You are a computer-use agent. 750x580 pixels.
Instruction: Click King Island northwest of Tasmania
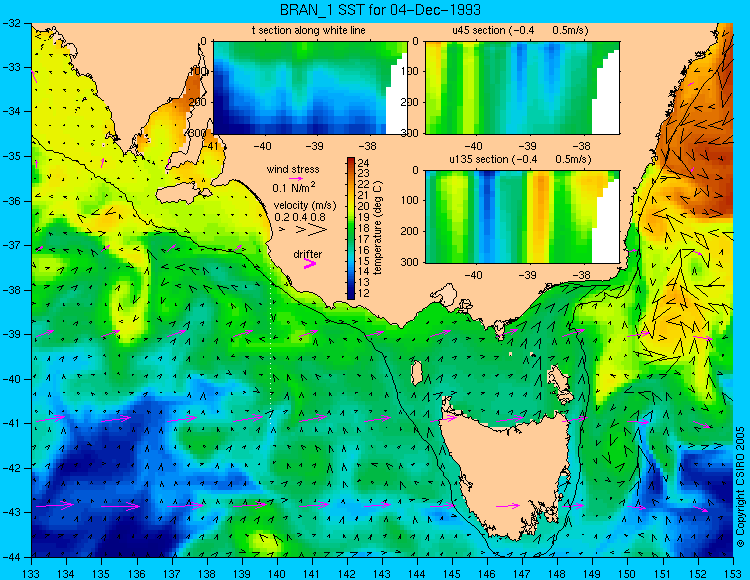(417, 373)
